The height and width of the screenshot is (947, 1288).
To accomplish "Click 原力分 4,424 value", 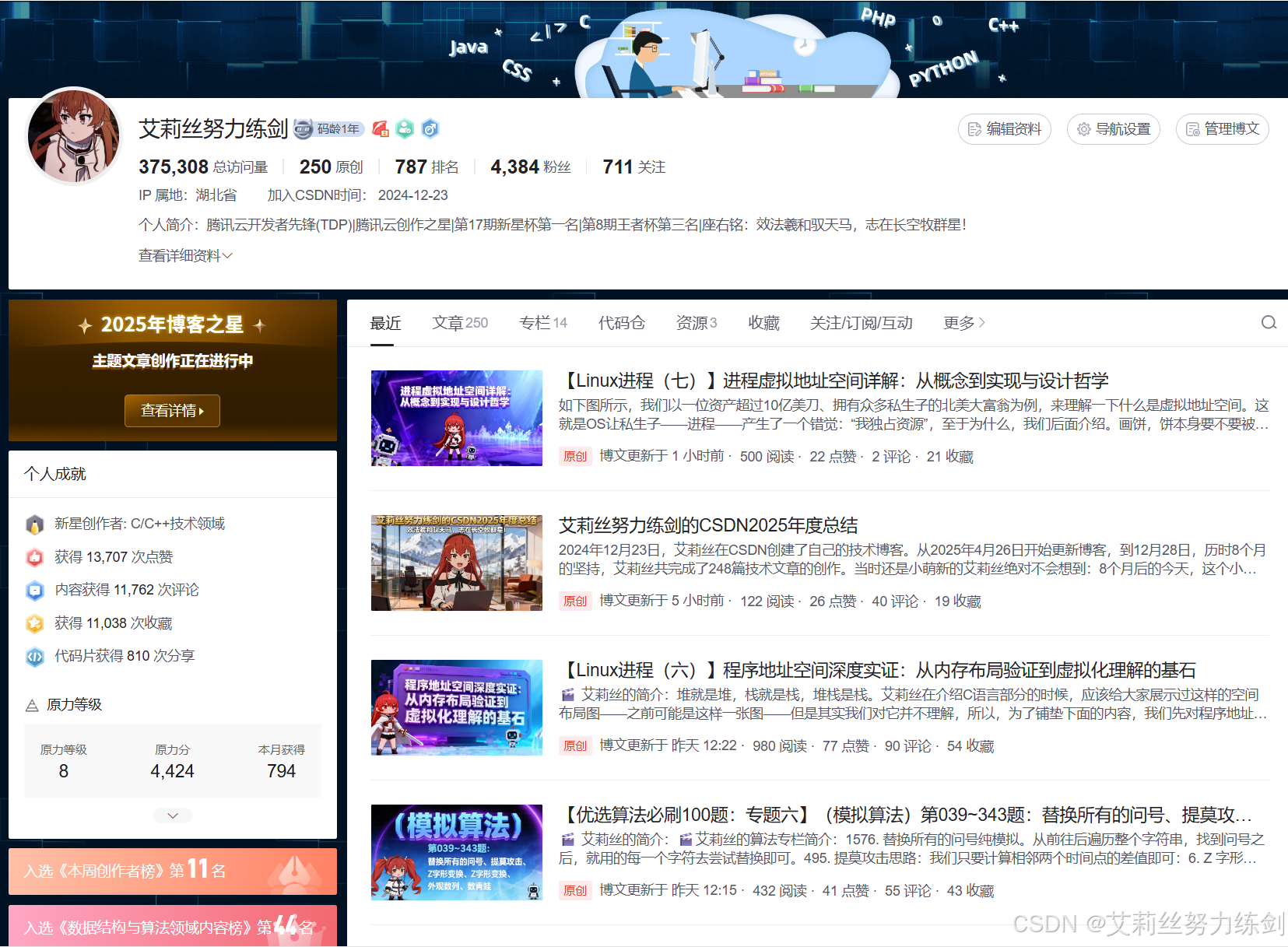I will click(173, 771).
